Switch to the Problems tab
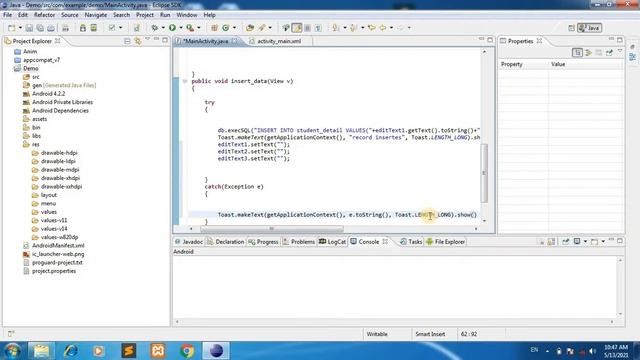 [x=299, y=242]
